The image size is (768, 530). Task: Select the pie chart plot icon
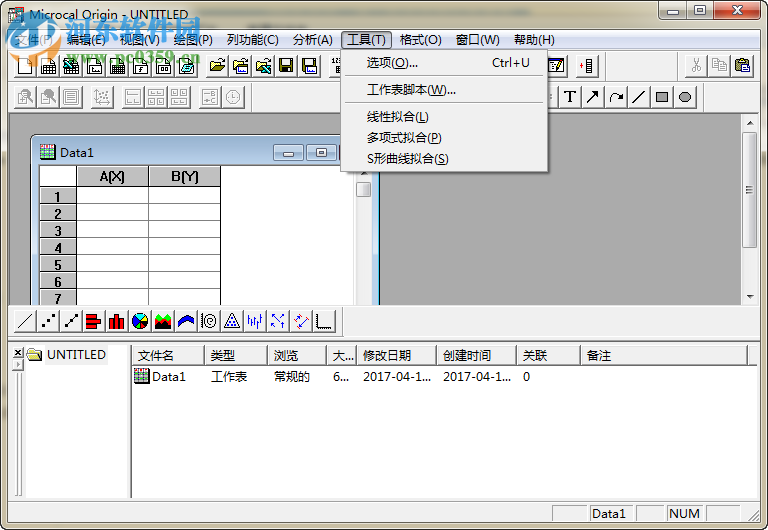tap(140, 321)
